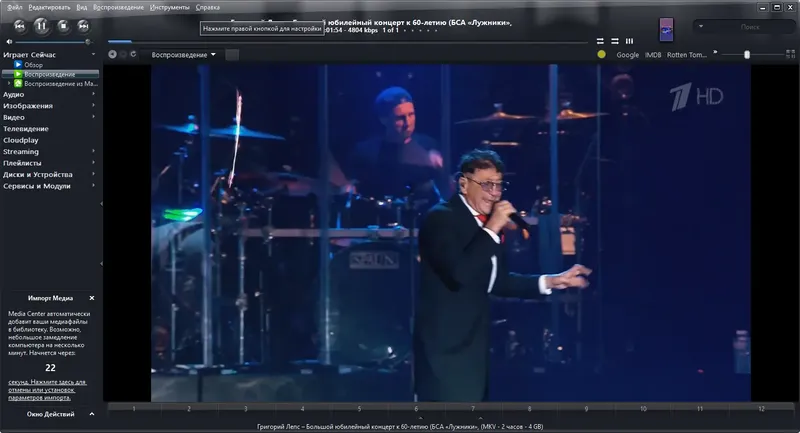Skip to the previous track
This screenshot has height=433, width=800.
19,26
